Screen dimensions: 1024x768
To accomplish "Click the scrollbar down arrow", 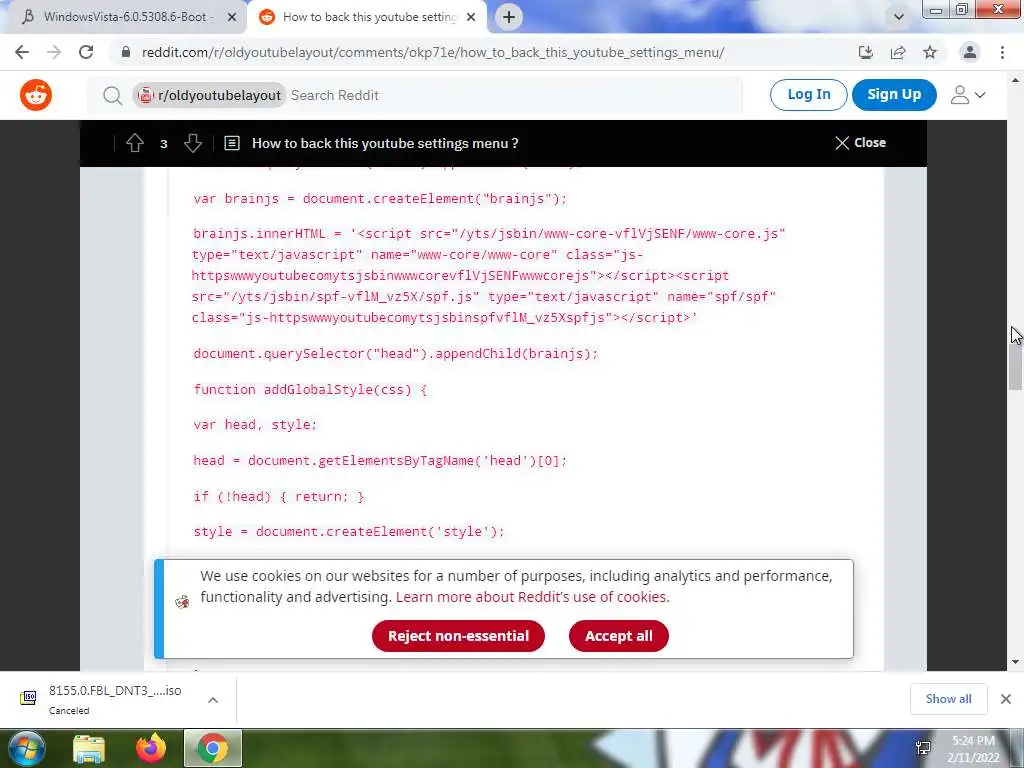I will pyautogui.click(x=1016, y=662).
